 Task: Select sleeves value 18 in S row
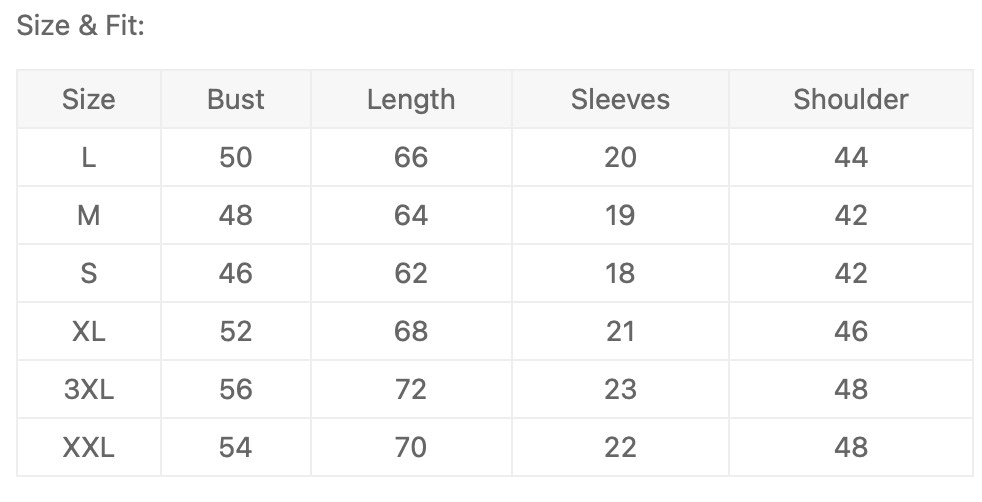pyautogui.click(x=620, y=273)
